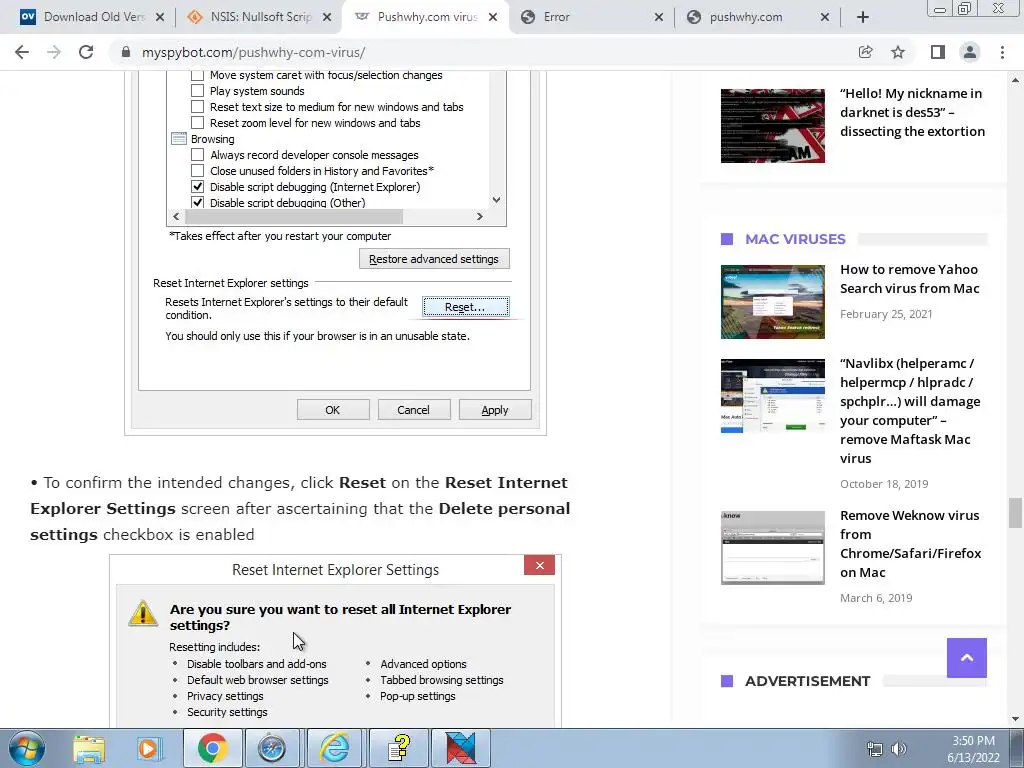
Task: View site lock security info
Action: coord(126,52)
